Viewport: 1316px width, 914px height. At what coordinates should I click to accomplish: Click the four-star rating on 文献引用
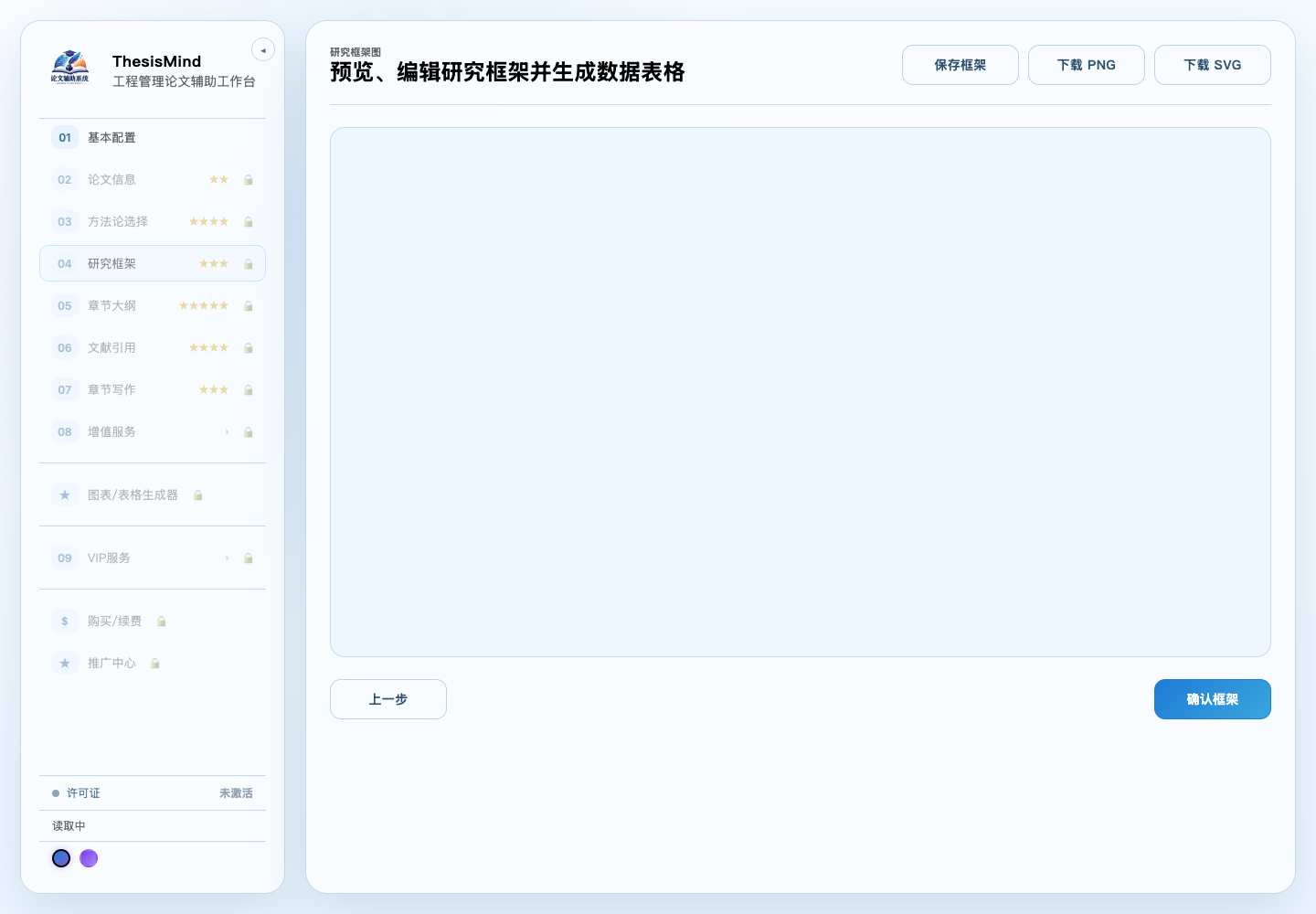click(x=208, y=348)
